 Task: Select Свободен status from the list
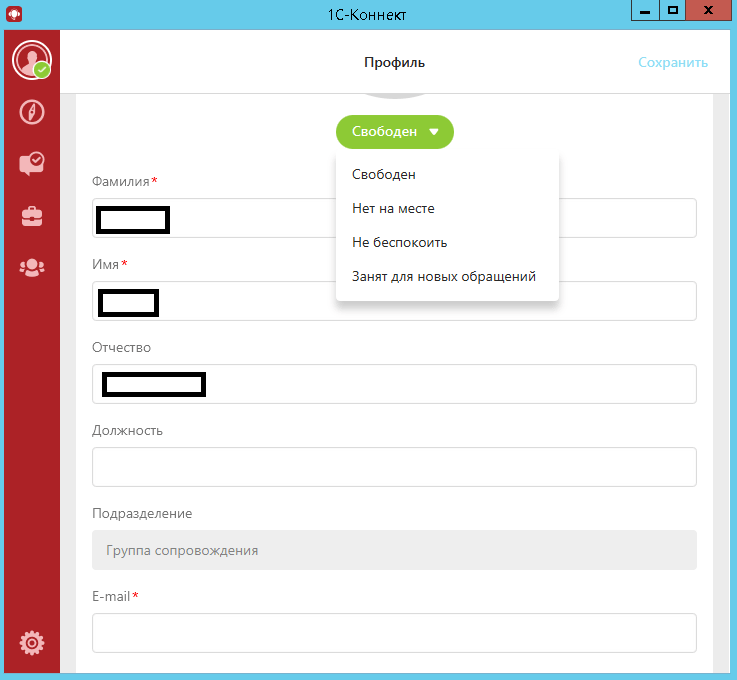[x=384, y=174]
